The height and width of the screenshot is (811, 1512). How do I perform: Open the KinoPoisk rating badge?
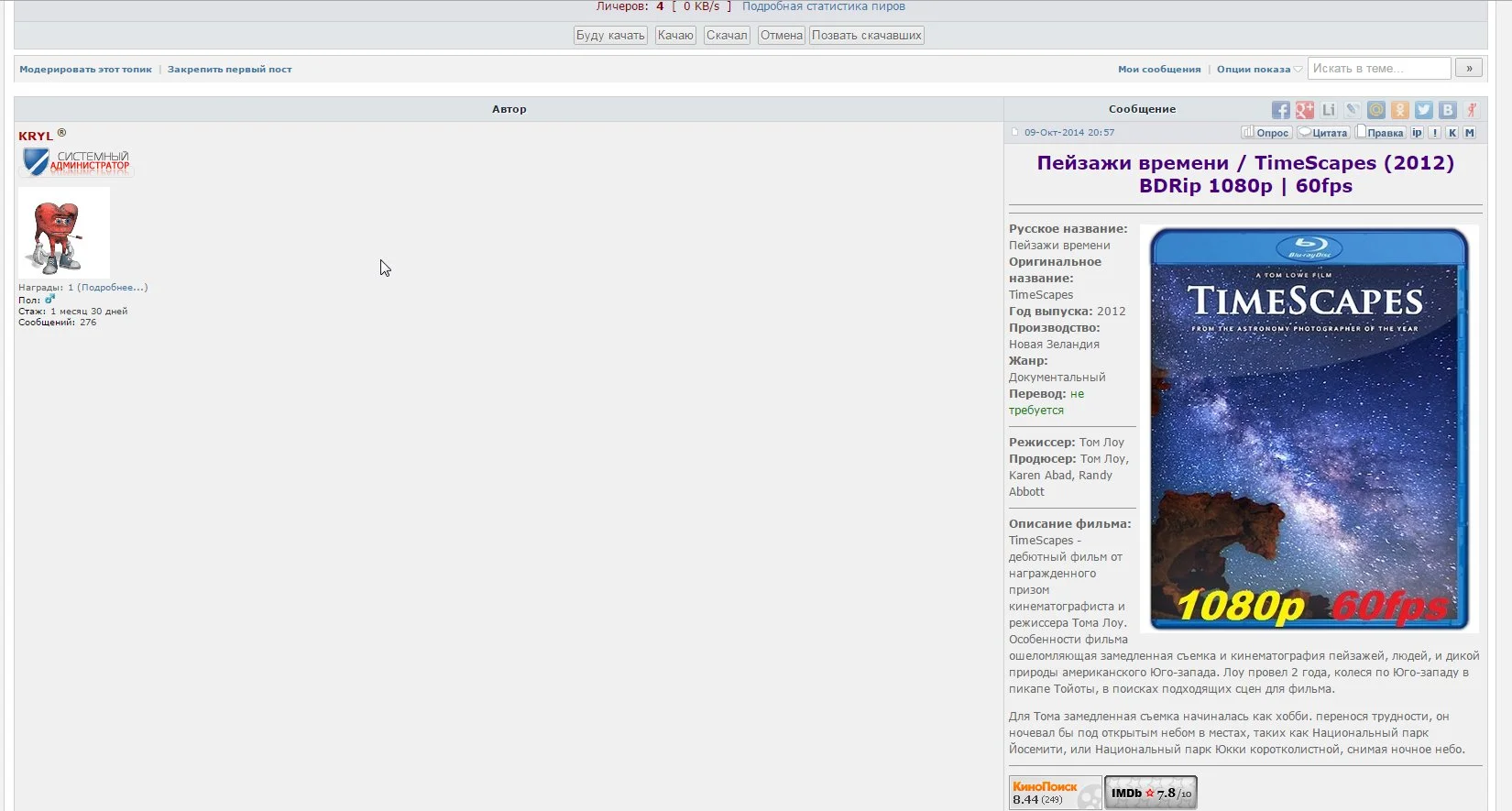pyautogui.click(x=1056, y=793)
